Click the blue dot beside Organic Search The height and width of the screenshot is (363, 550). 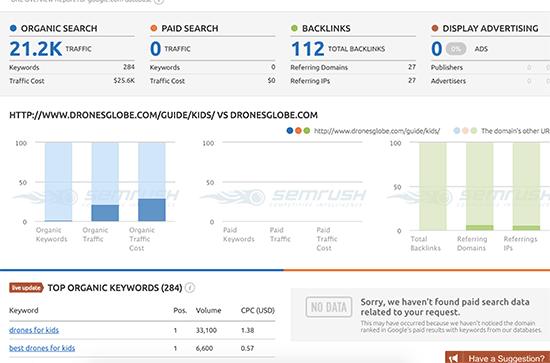click(13, 28)
